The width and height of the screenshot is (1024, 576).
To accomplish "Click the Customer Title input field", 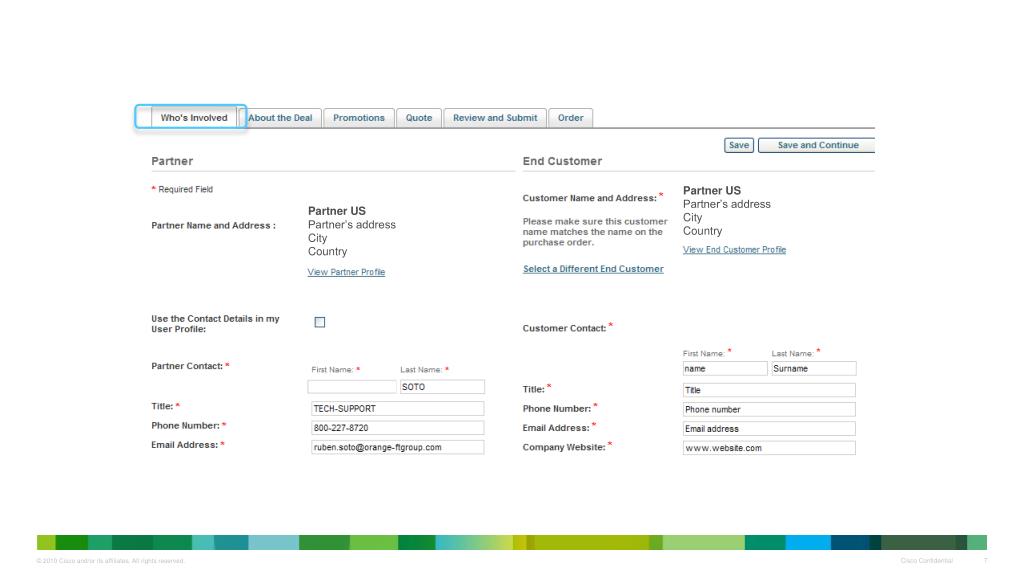I will click(769, 390).
